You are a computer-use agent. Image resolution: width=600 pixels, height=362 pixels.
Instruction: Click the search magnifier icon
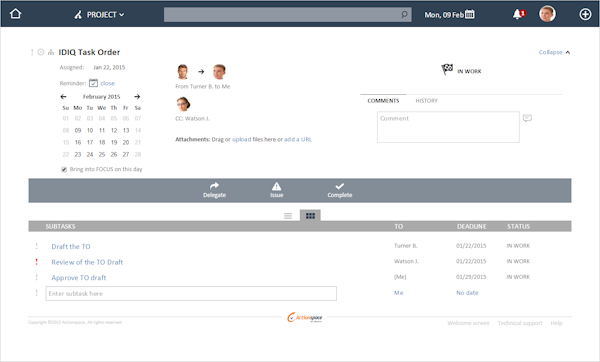point(404,14)
